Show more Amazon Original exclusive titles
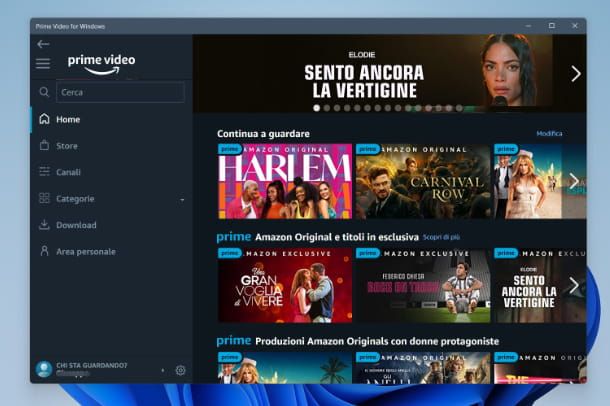 coord(574,285)
